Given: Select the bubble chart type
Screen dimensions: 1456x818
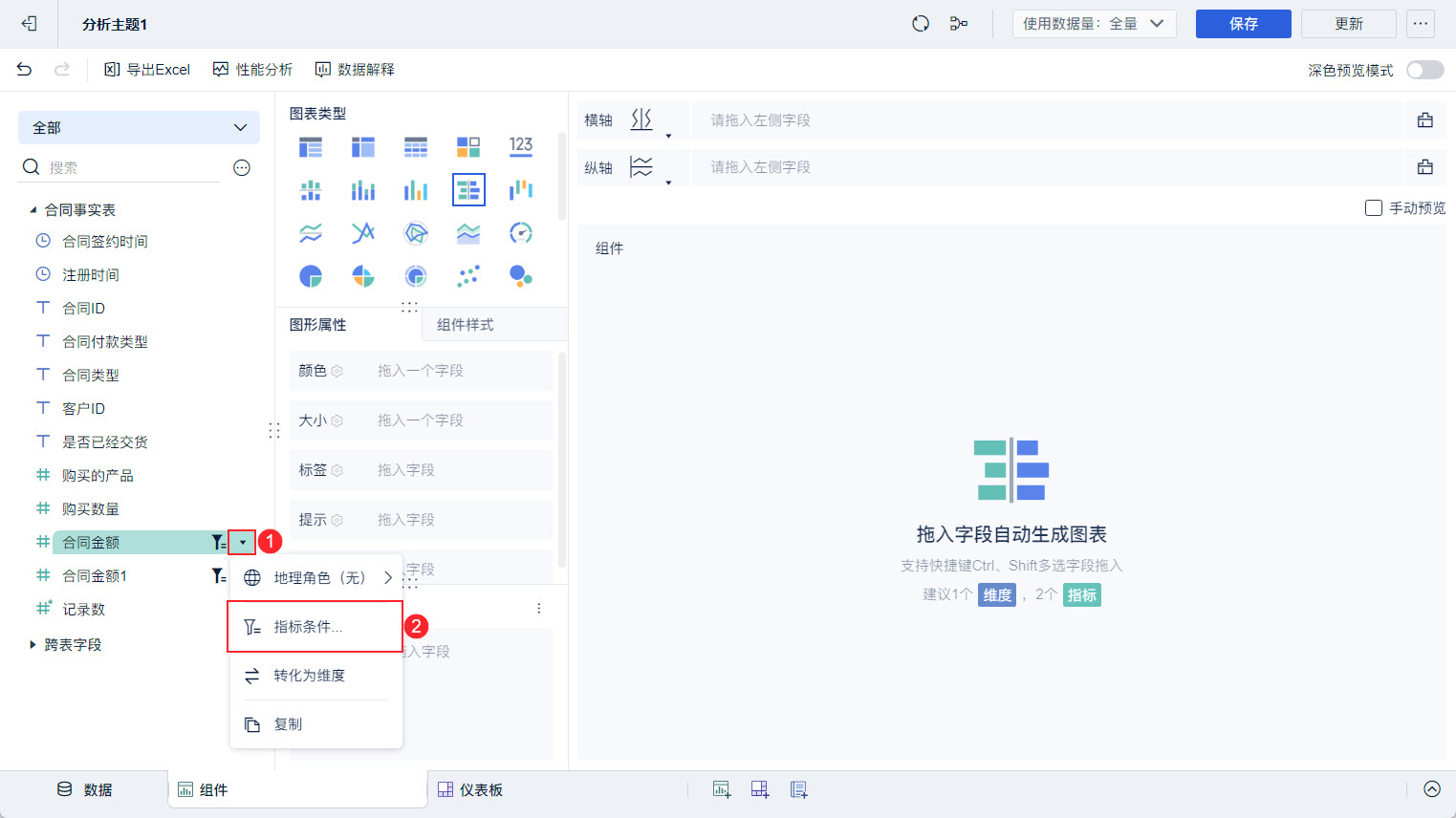Looking at the screenshot, I should pos(521,276).
